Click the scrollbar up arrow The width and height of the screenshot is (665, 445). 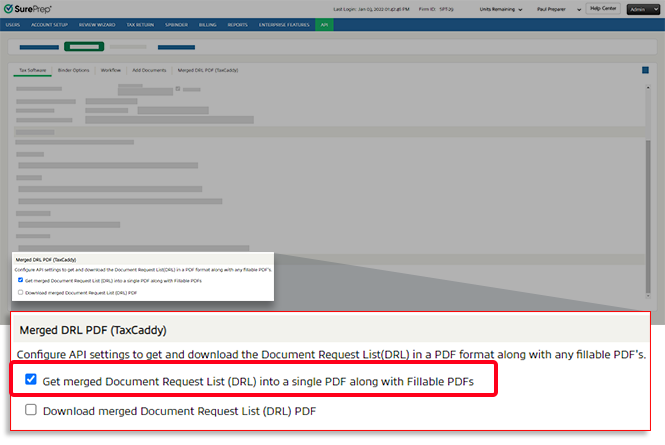tap(648, 87)
